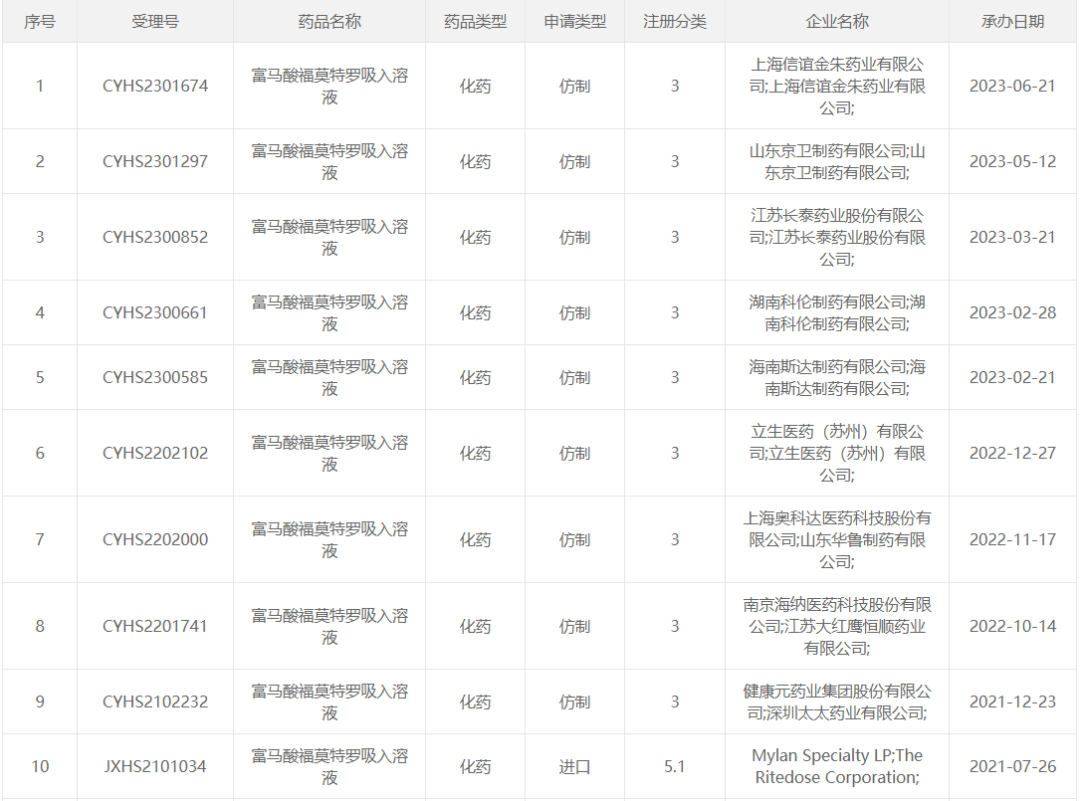Click 仿制 in the CYHS2301297 row
The height and width of the screenshot is (801, 1080).
574,161
